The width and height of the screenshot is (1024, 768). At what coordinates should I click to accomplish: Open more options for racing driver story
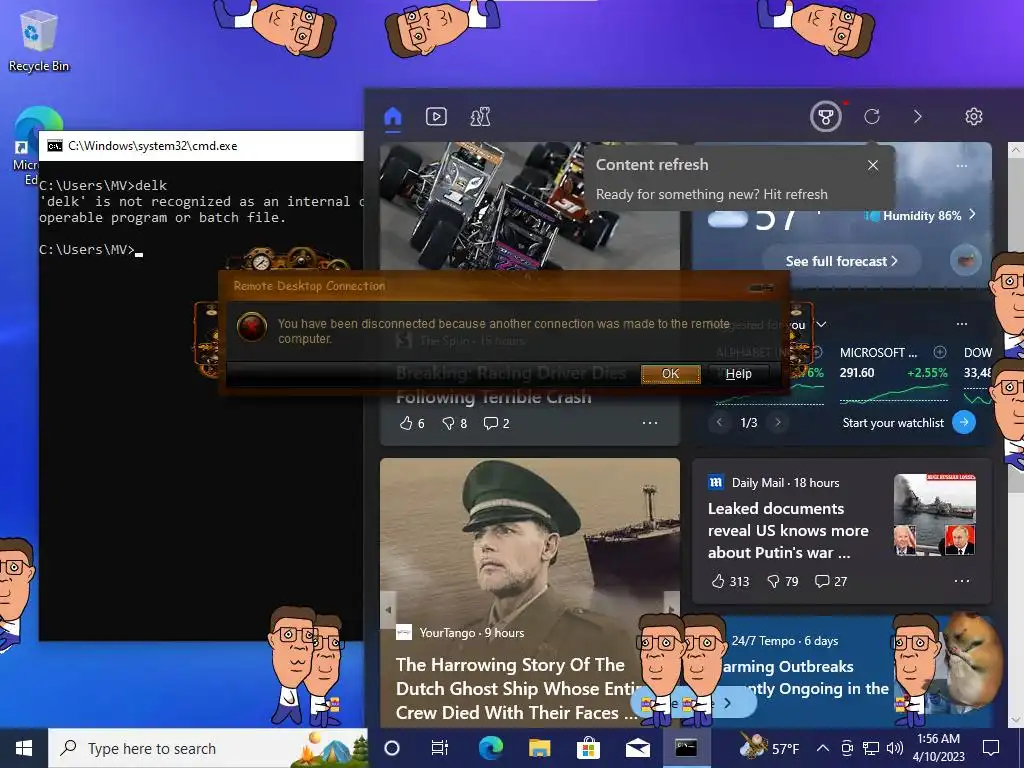(650, 423)
